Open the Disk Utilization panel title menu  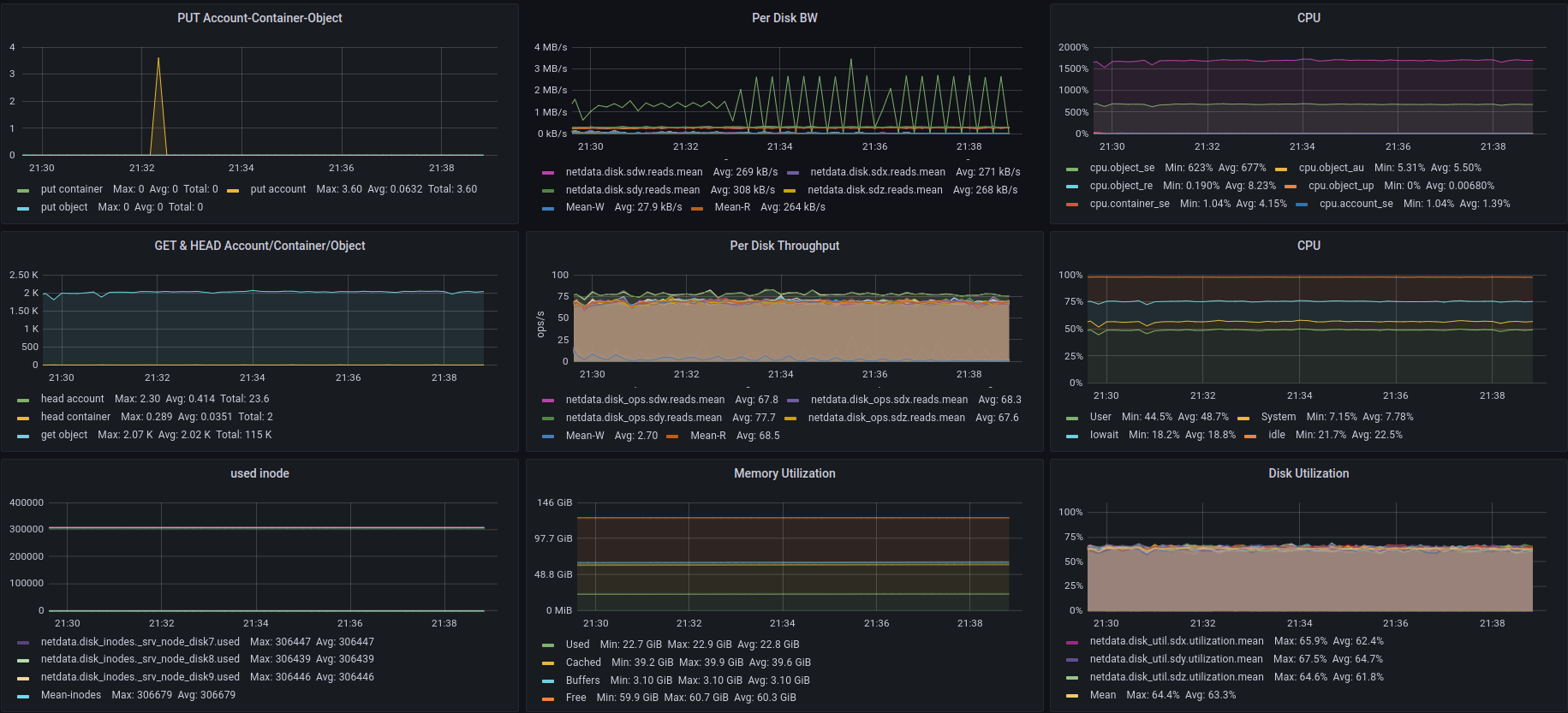(x=1308, y=473)
